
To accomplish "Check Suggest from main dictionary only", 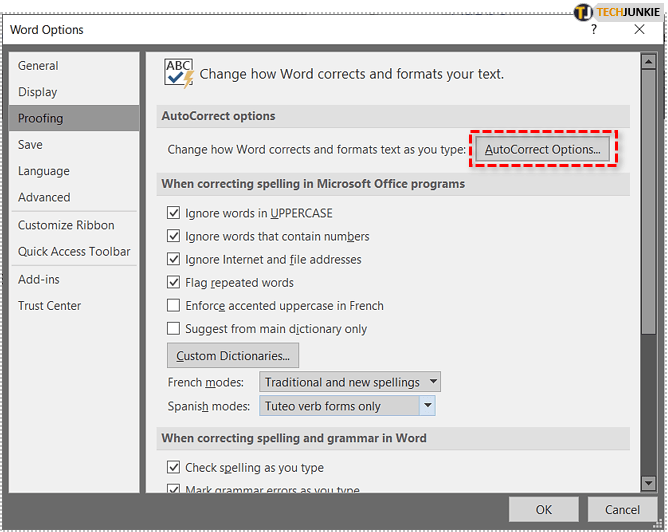I will pos(174,329).
